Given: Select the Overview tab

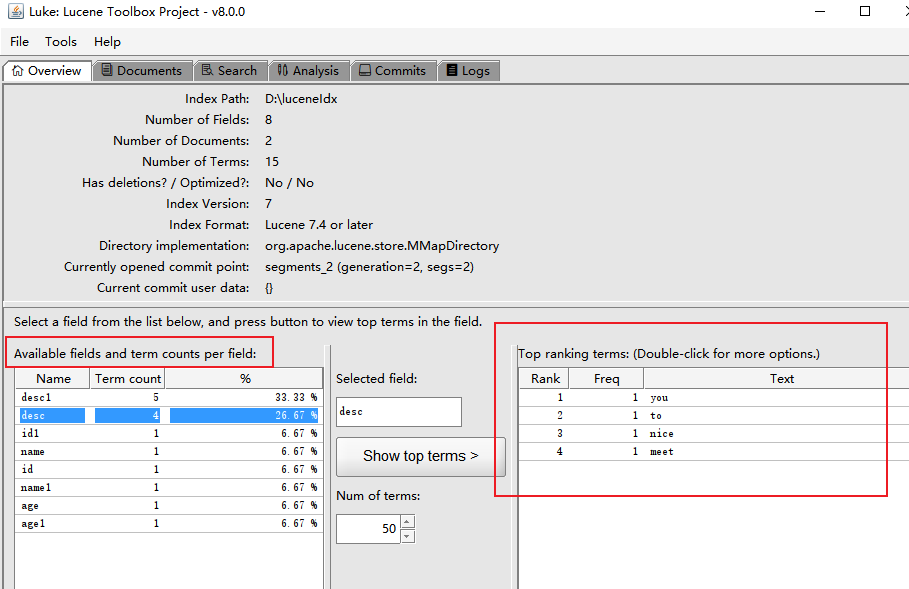Looking at the screenshot, I should coord(47,71).
